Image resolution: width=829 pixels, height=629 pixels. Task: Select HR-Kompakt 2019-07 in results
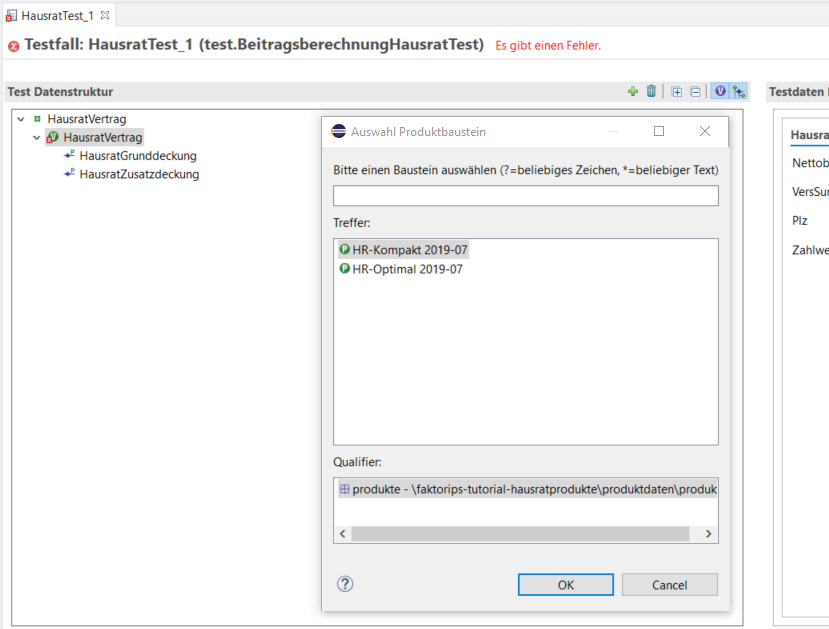[409, 250]
